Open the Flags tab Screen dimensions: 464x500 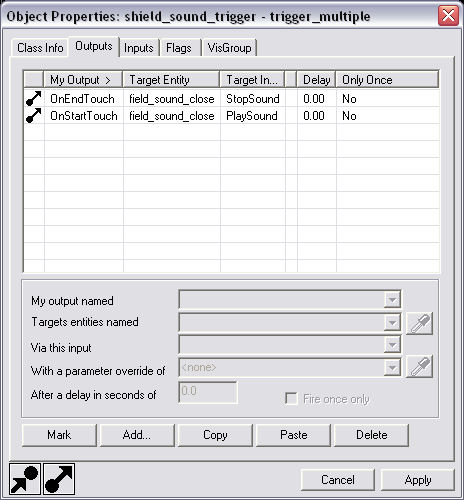pos(179,48)
